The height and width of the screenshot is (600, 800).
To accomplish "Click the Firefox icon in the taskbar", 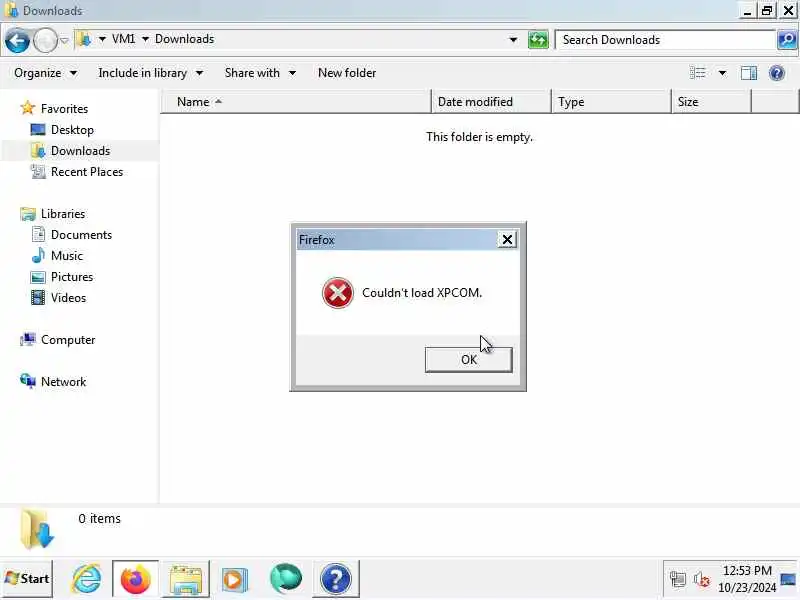I will click(135, 579).
